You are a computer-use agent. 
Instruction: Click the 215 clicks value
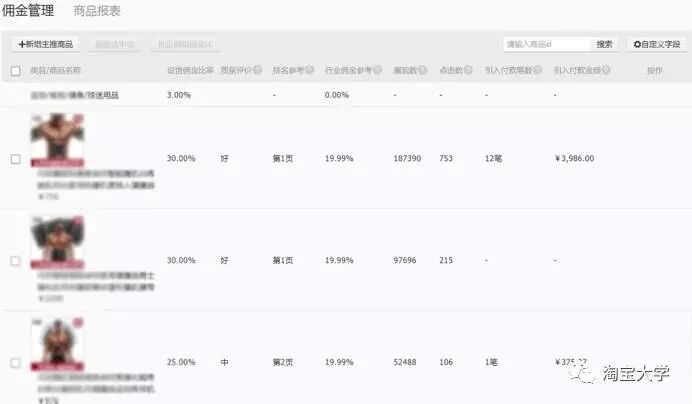pos(446,260)
